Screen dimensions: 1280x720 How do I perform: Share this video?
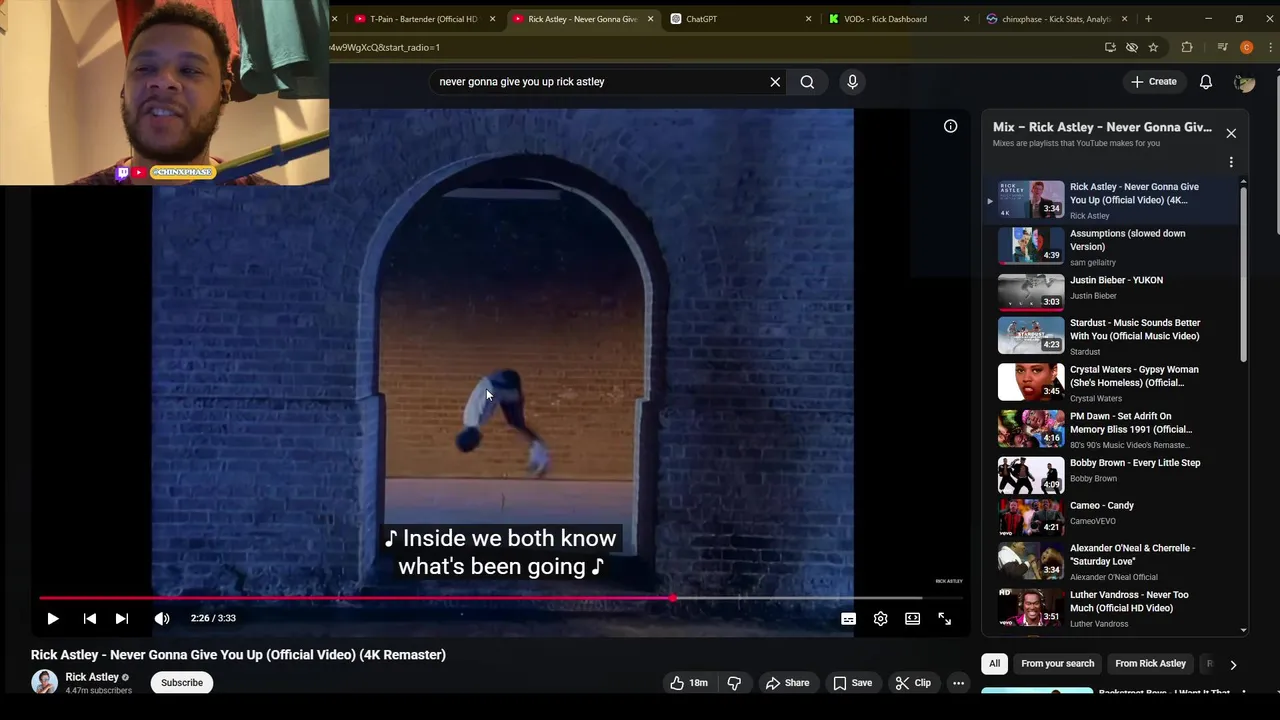[x=787, y=683]
